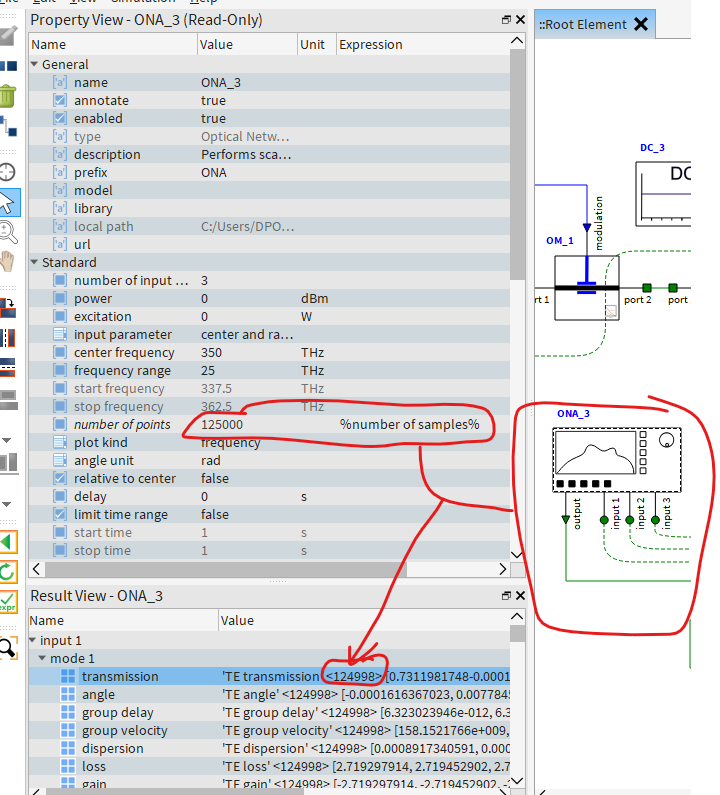Click the flip horizontal icon
Viewport: 720px width, 795px height.
8,338
